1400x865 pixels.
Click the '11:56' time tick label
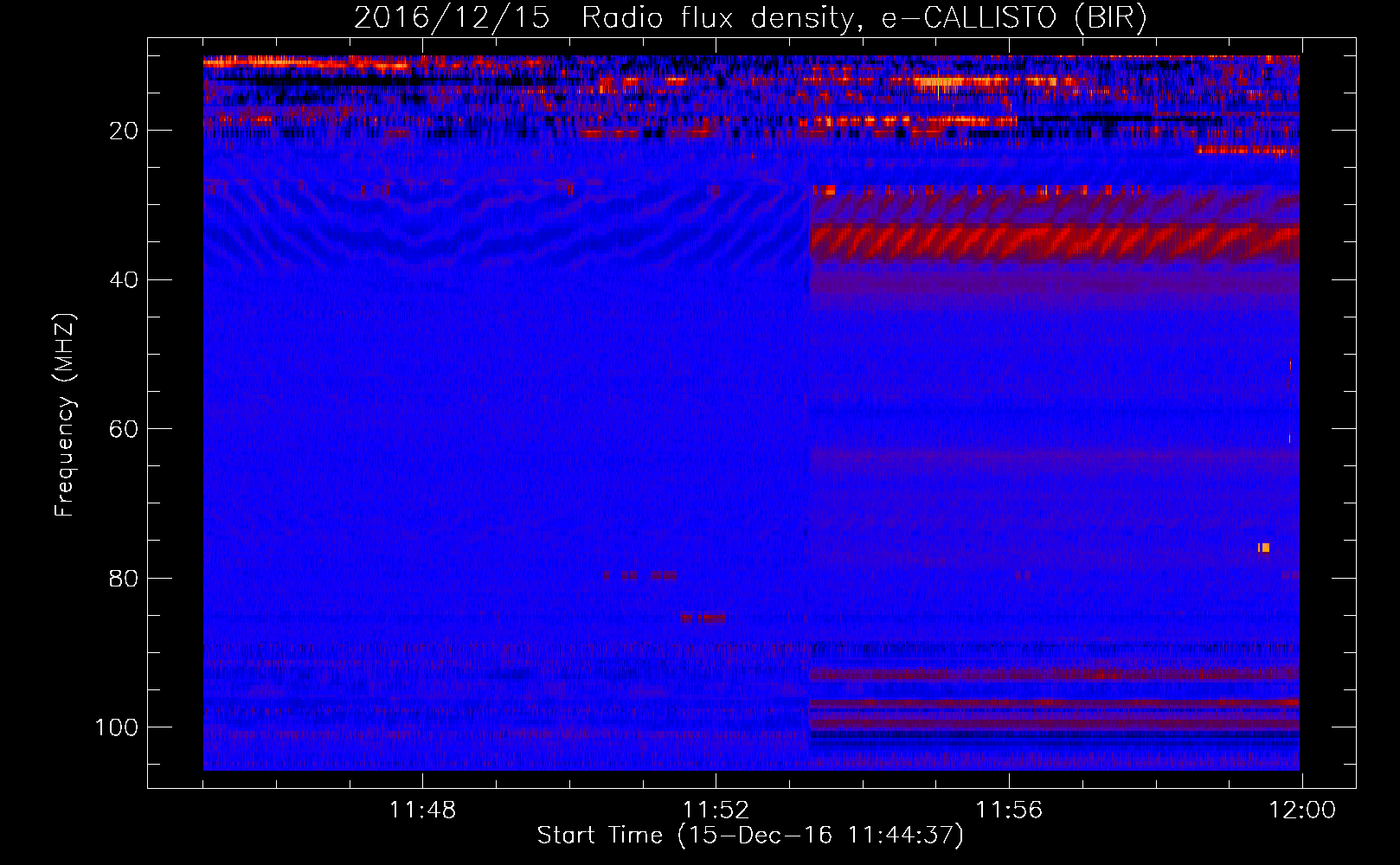(1009, 811)
